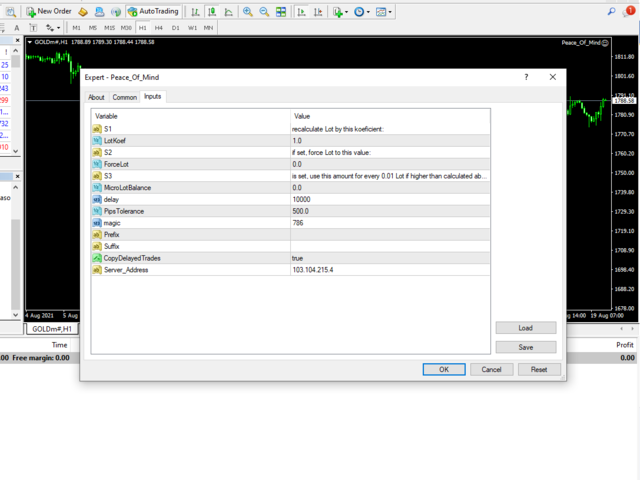Viewport: 640px width, 480px height.
Task: Toggle CopyDelayedTrades true value
Action: coord(390,258)
